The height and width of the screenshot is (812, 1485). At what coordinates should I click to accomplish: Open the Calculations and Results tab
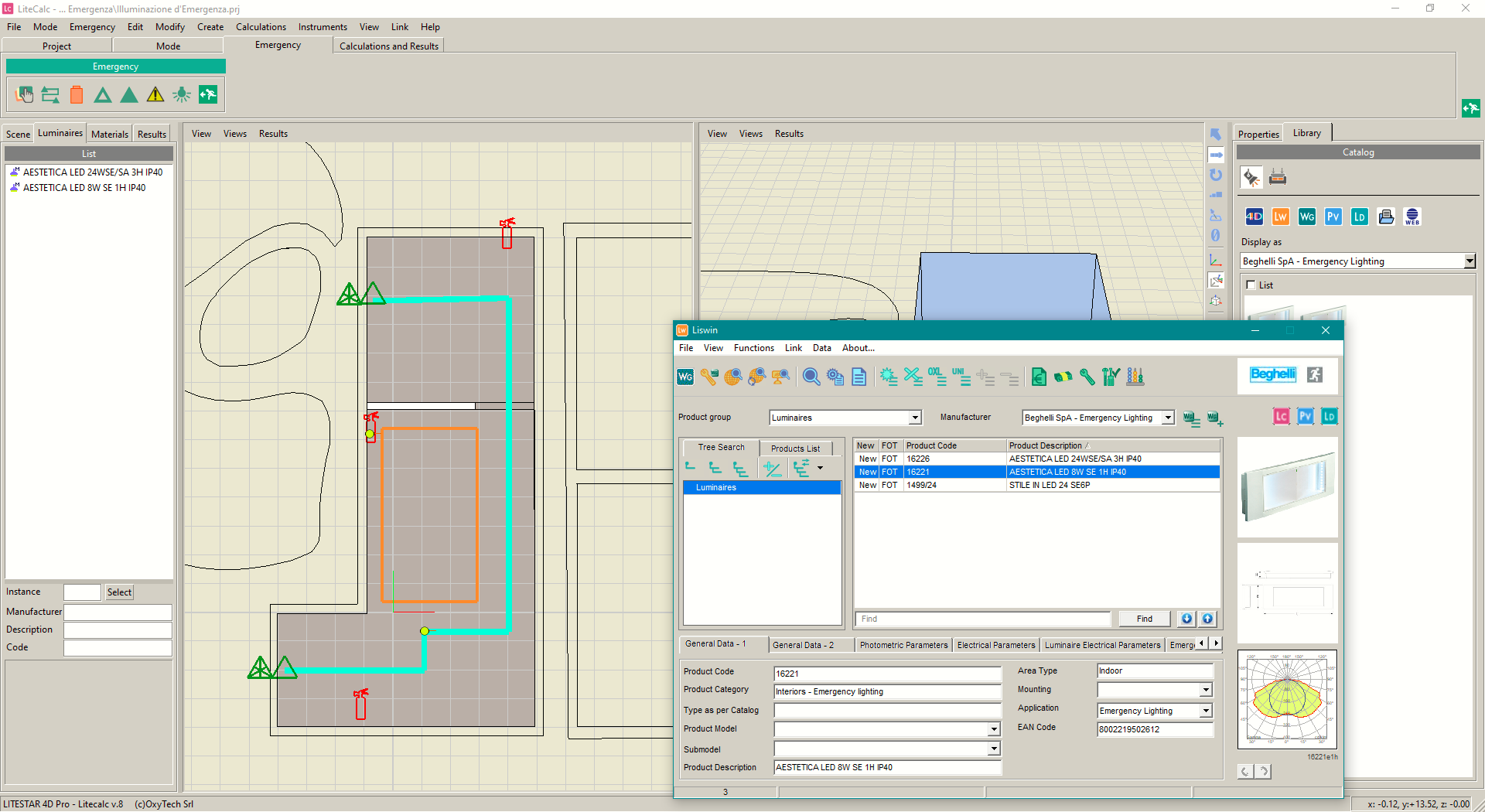388,46
